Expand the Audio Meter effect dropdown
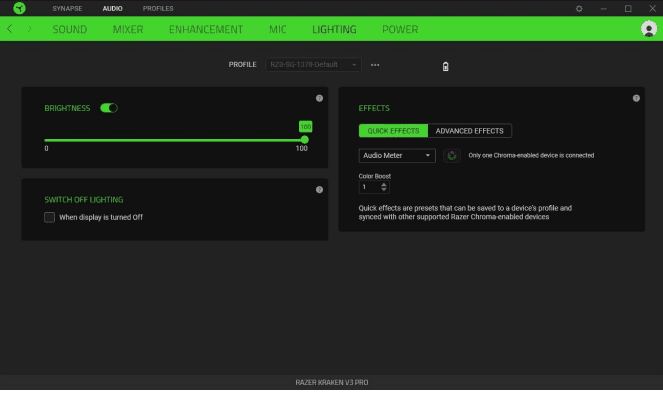This screenshot has height=394, width=663. [397, 156]
